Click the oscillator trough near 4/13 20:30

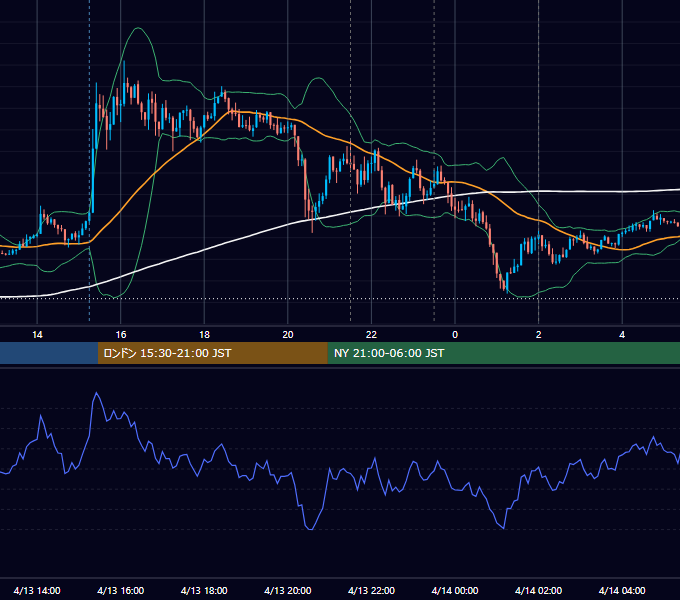click(x=311, y=528)
